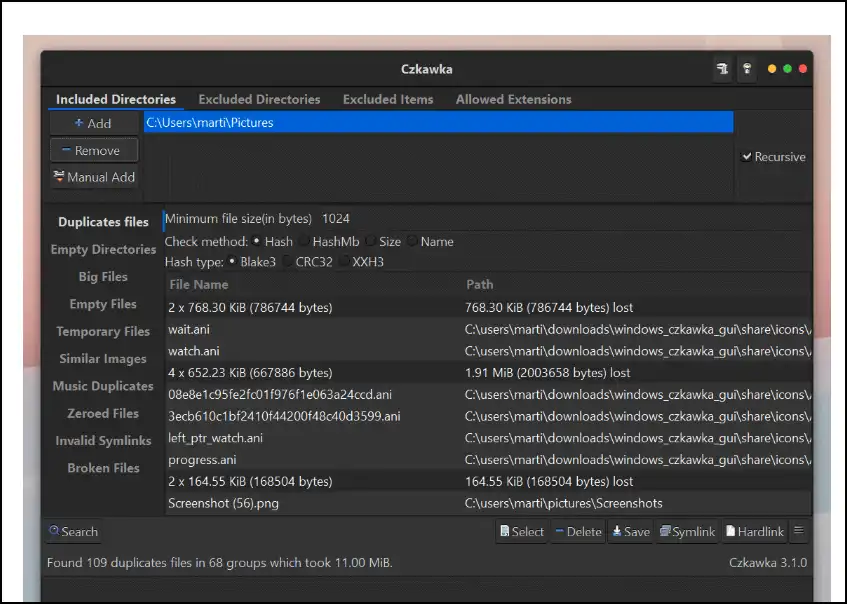Choose the CRC32 hash type
This screenshot has width=847, height=604.
pos(288,262)
